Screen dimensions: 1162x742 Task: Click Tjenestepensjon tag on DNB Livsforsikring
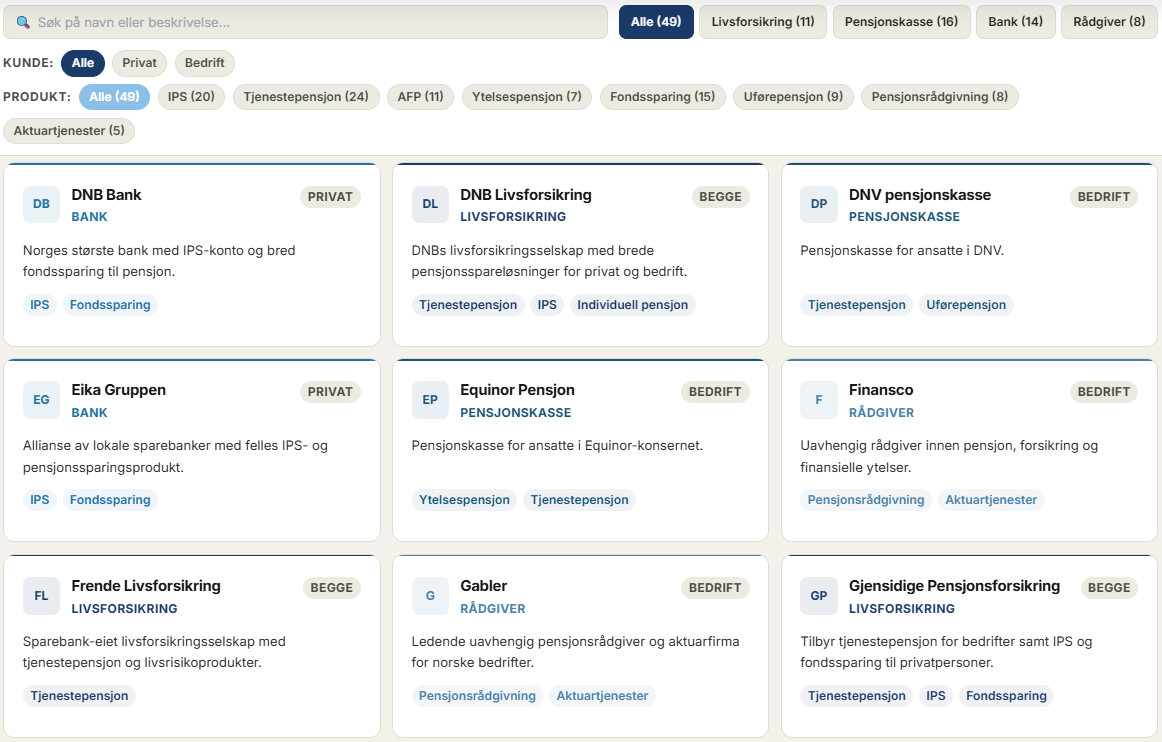coord(468,305)
